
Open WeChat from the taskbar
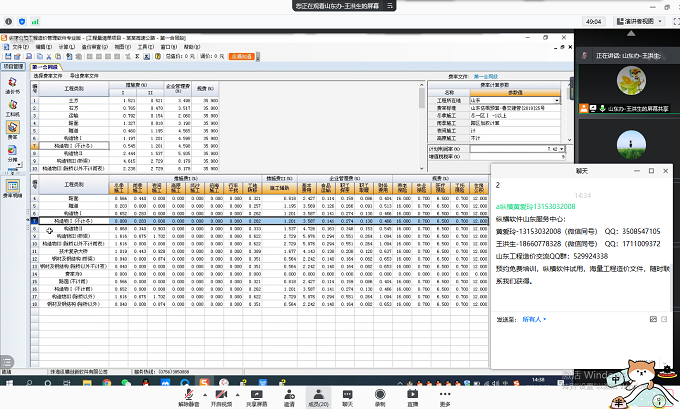tap(126, 383)
